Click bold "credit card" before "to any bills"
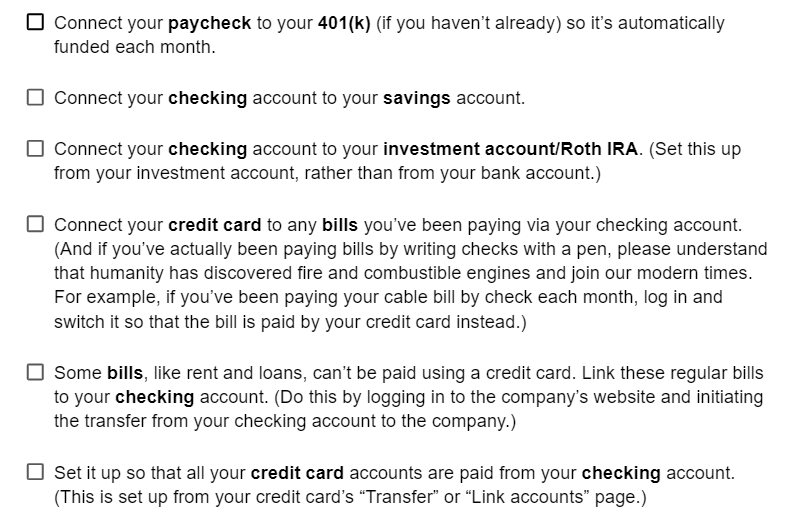The image size is (792, 524). [215, 225]
